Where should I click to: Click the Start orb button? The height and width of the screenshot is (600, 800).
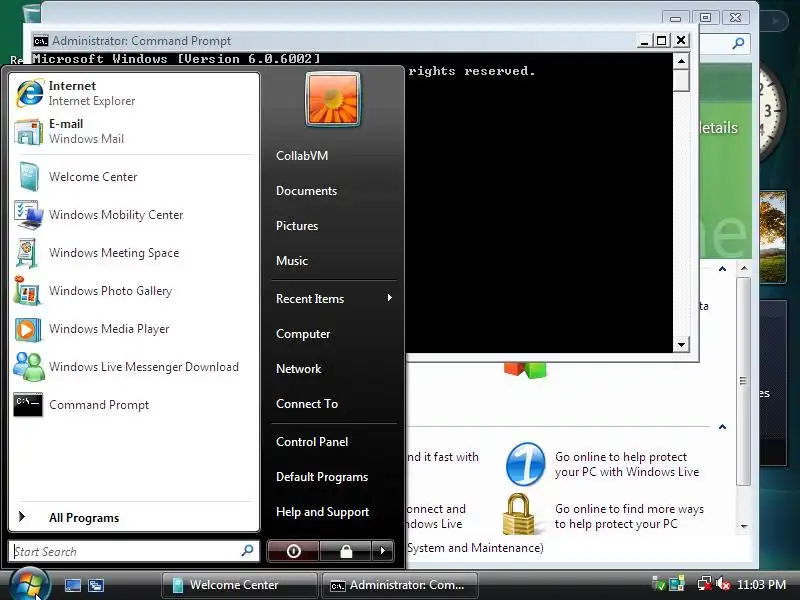[x=29, y=585]
